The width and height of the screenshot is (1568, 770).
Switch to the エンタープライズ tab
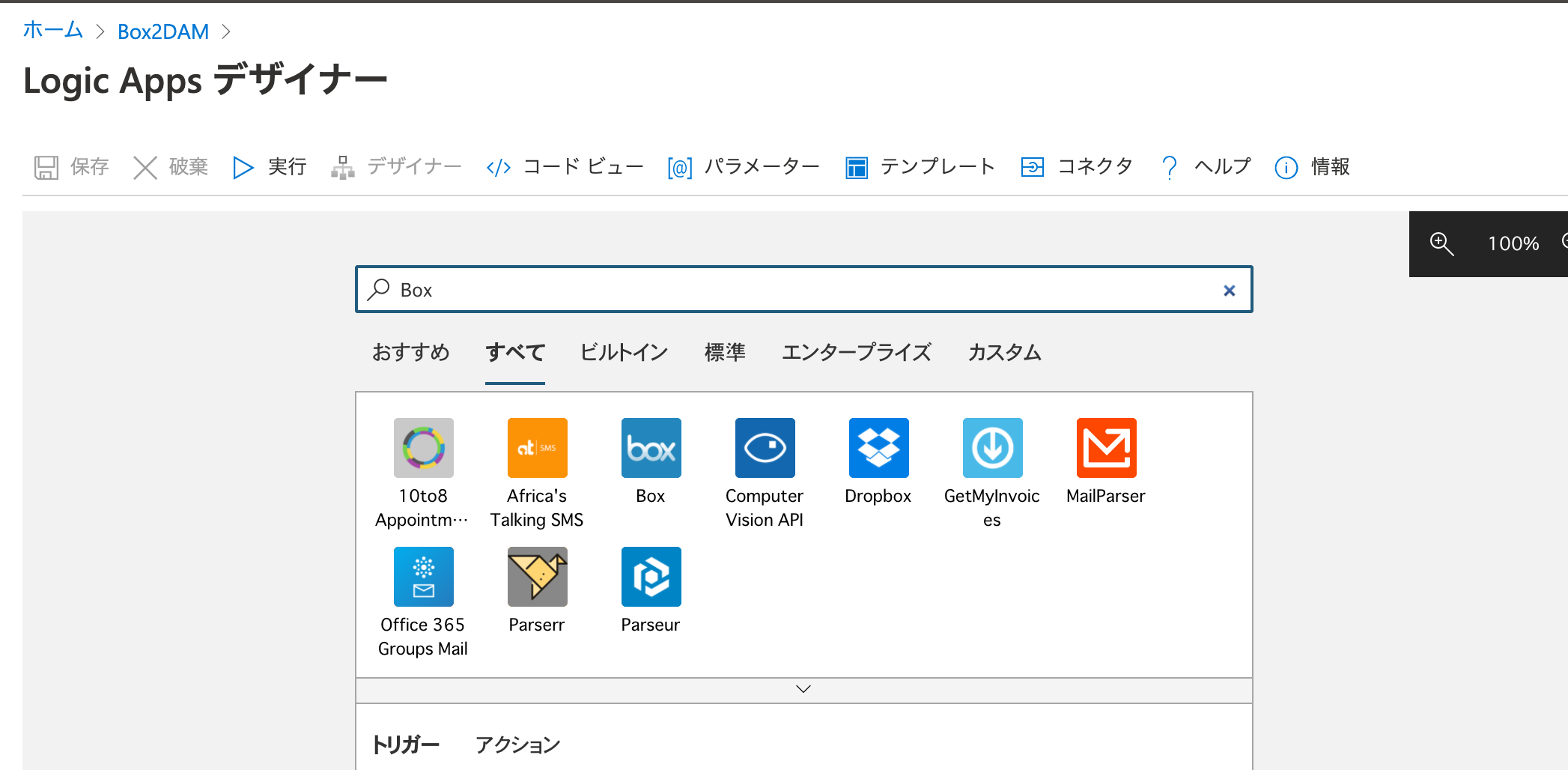click(857, 352)
